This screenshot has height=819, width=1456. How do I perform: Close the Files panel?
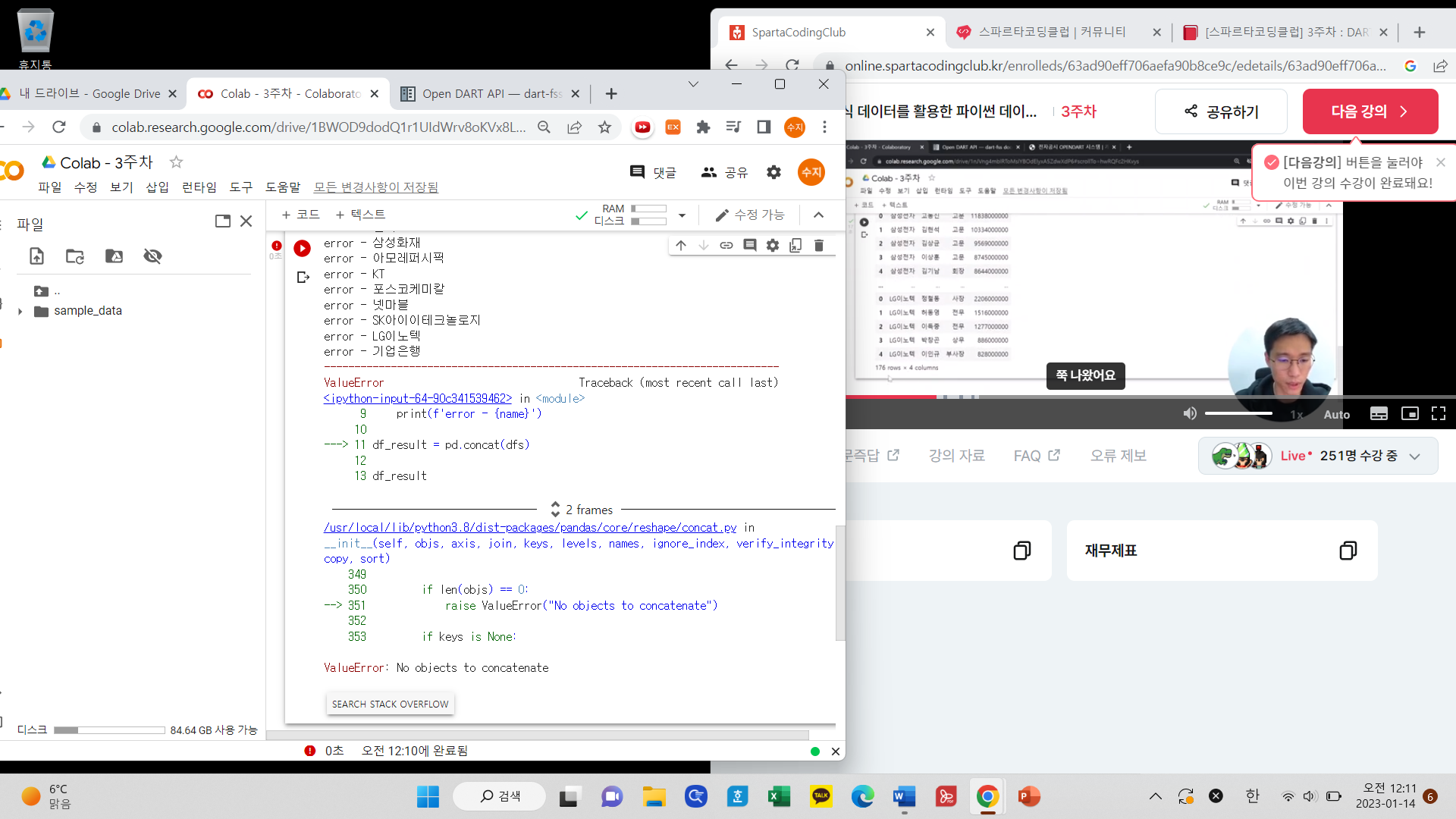point(246,221)
